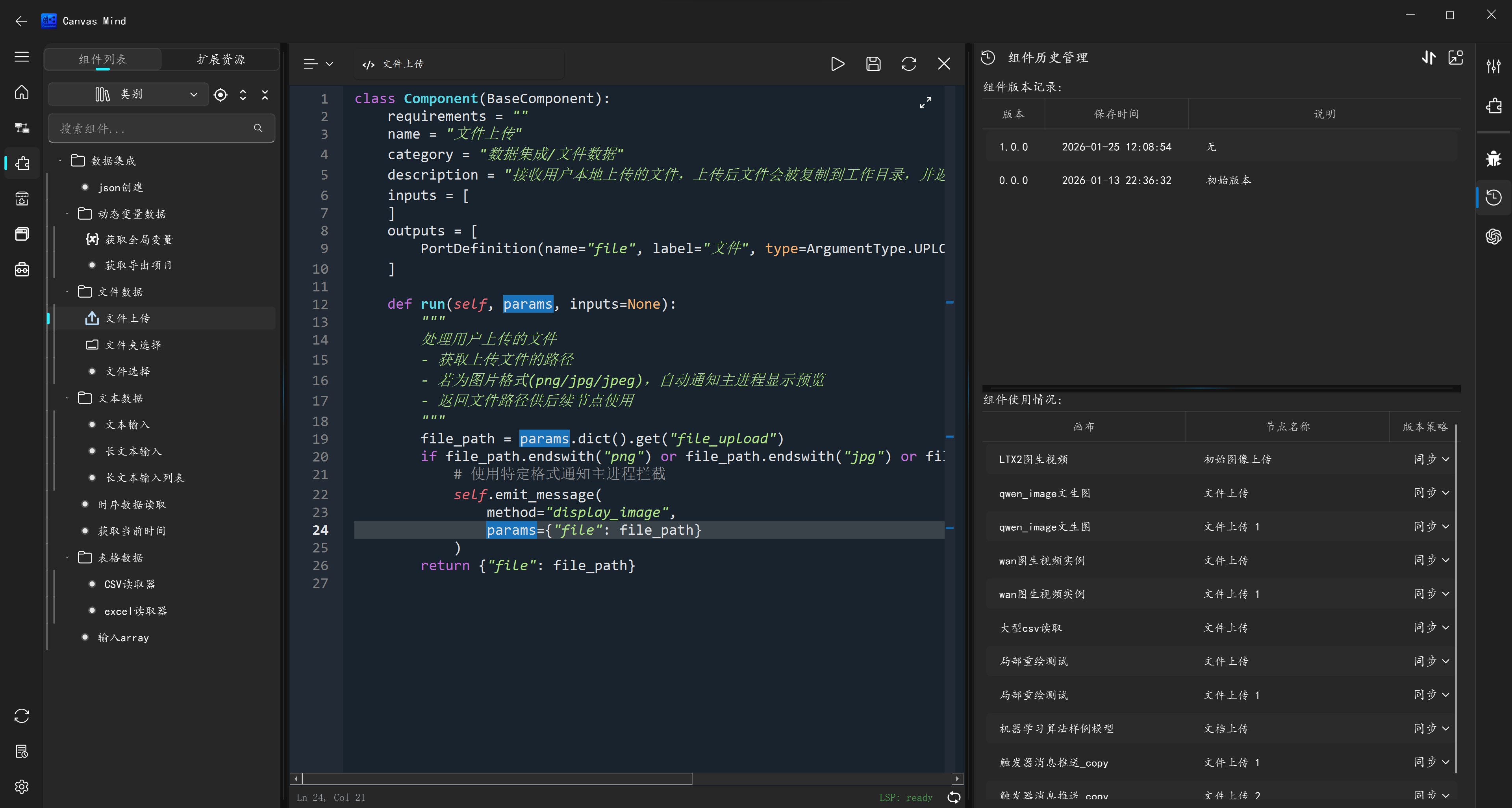
Task: Locate current component with target icon
Action: [x=220, y=95]
